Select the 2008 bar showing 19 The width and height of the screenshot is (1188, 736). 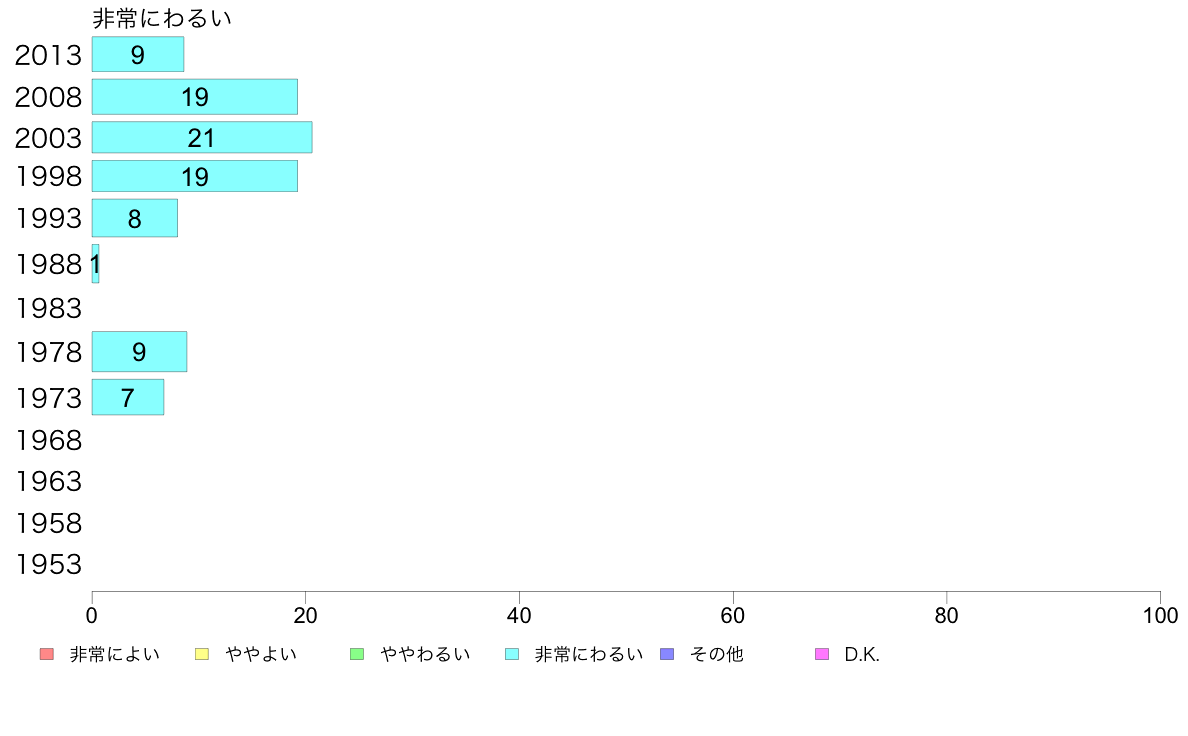pyautogui.click(x=195, y=97)
